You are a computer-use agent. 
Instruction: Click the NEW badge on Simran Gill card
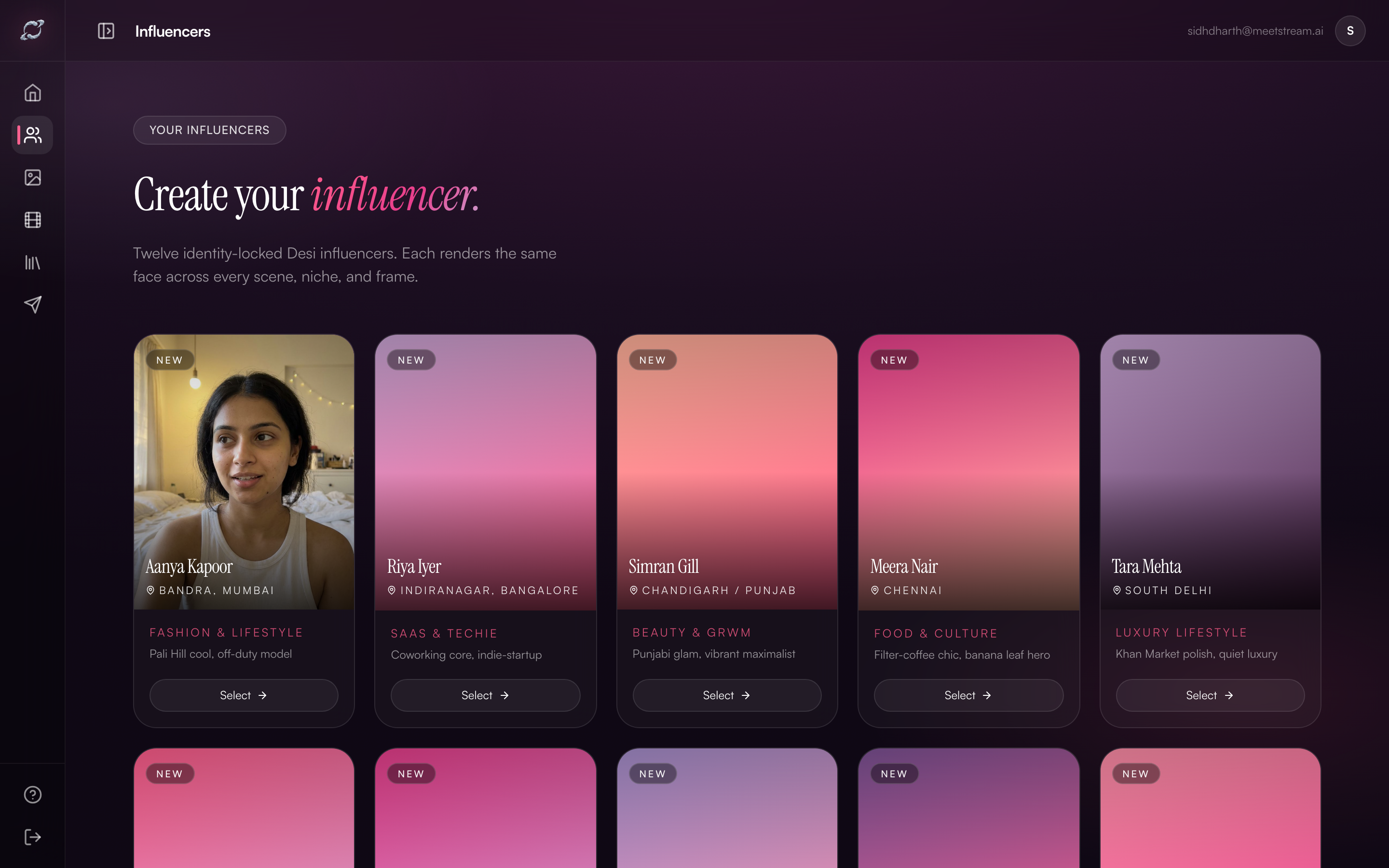[653, 360]
